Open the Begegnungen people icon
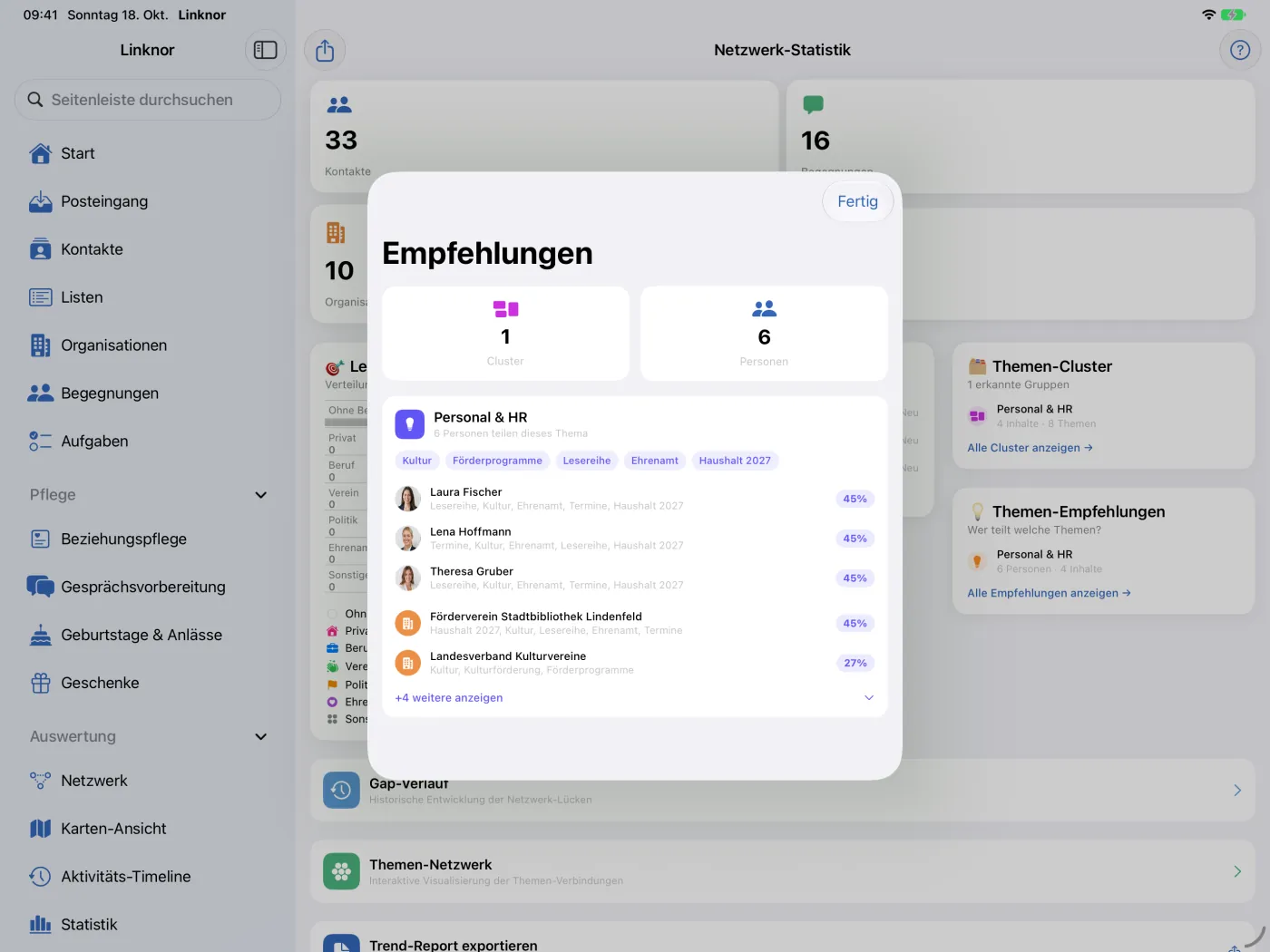The height and width of the screenshot is (952, 1270). pyautogui.click(x=41, y=393)
